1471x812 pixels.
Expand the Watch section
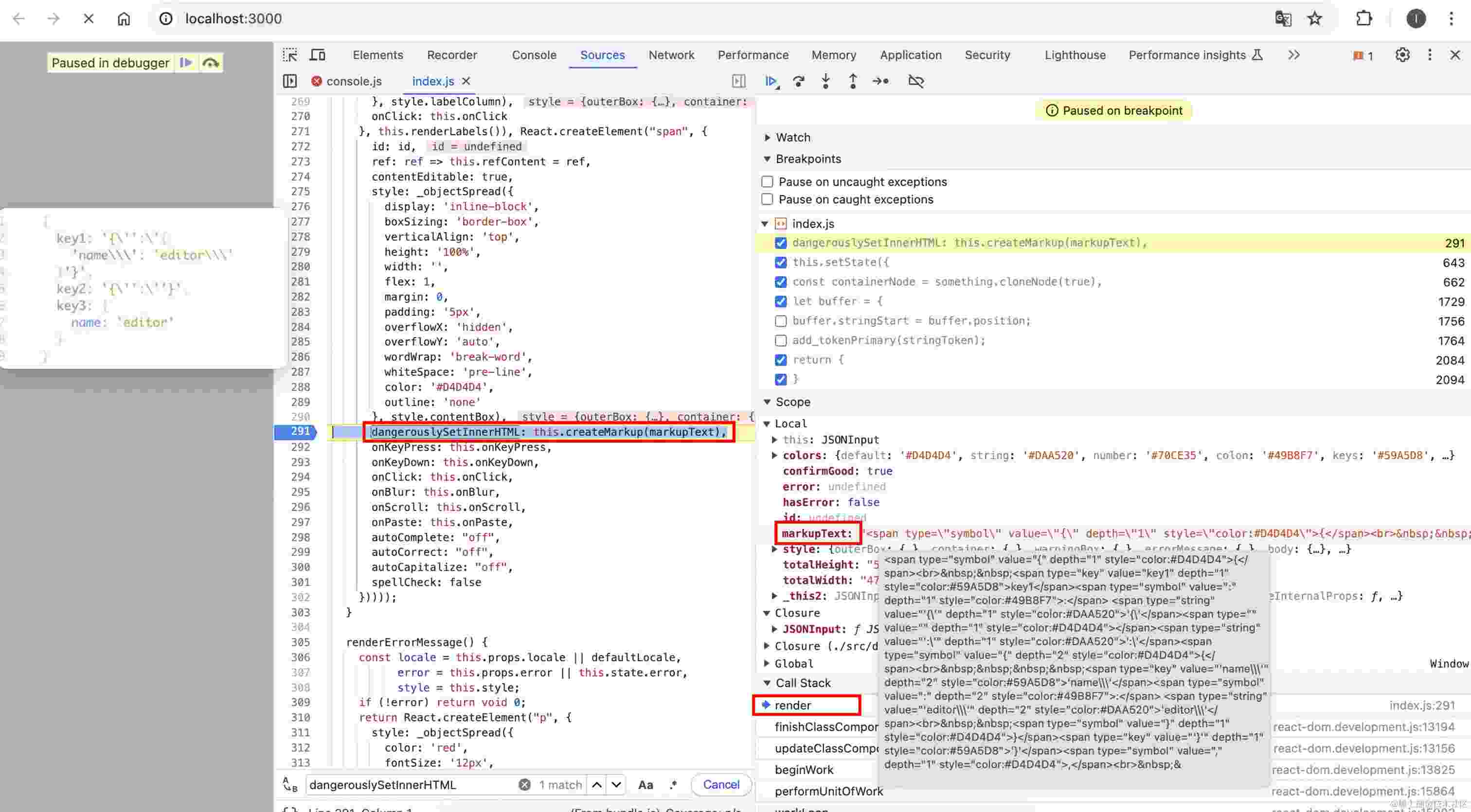point(768,138)
